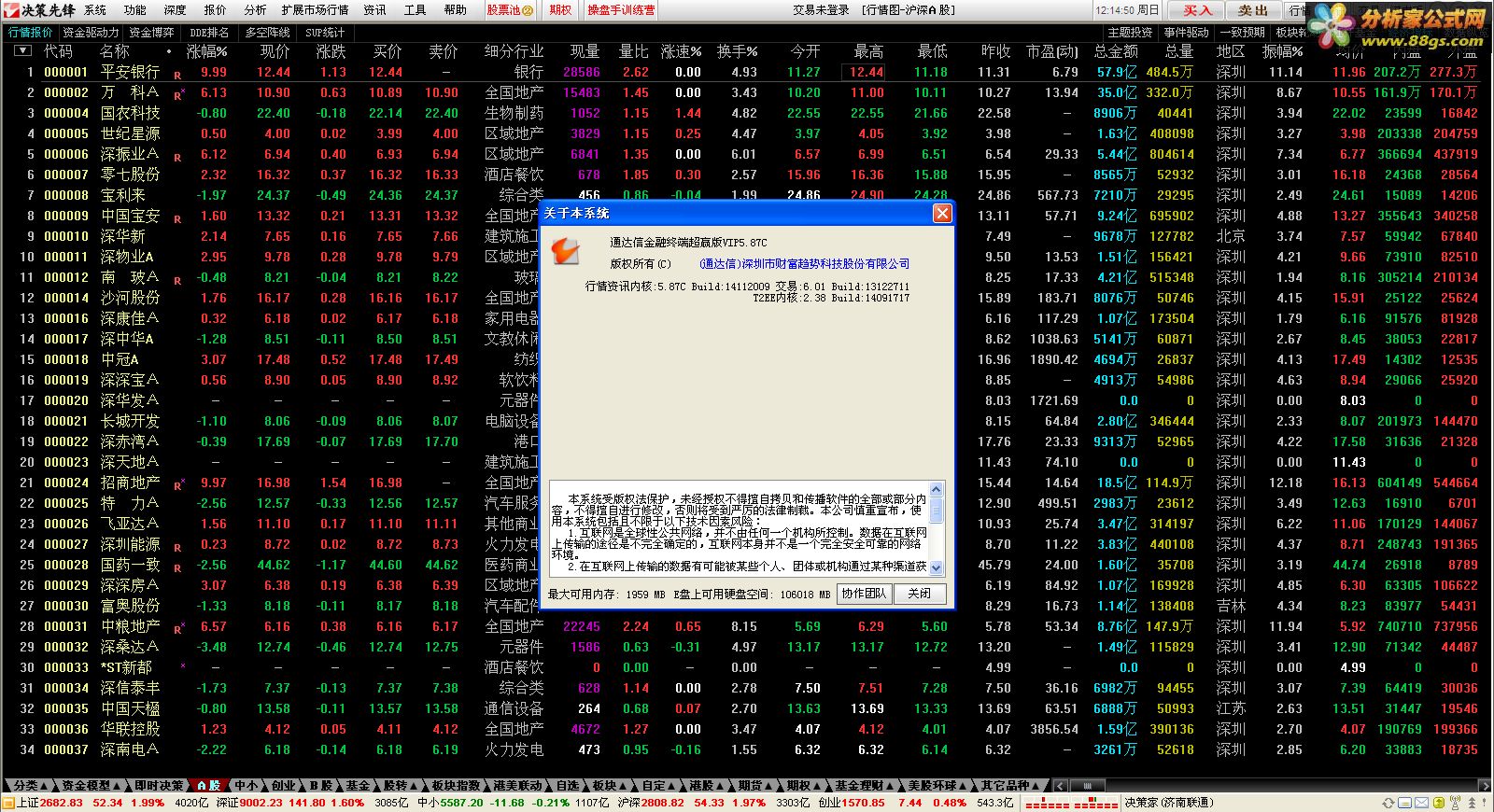Screen dimensions: 1494x812
Task: Click the 创业 index value 1570.85
Action: pyautogui.click(x=864, y=803)
